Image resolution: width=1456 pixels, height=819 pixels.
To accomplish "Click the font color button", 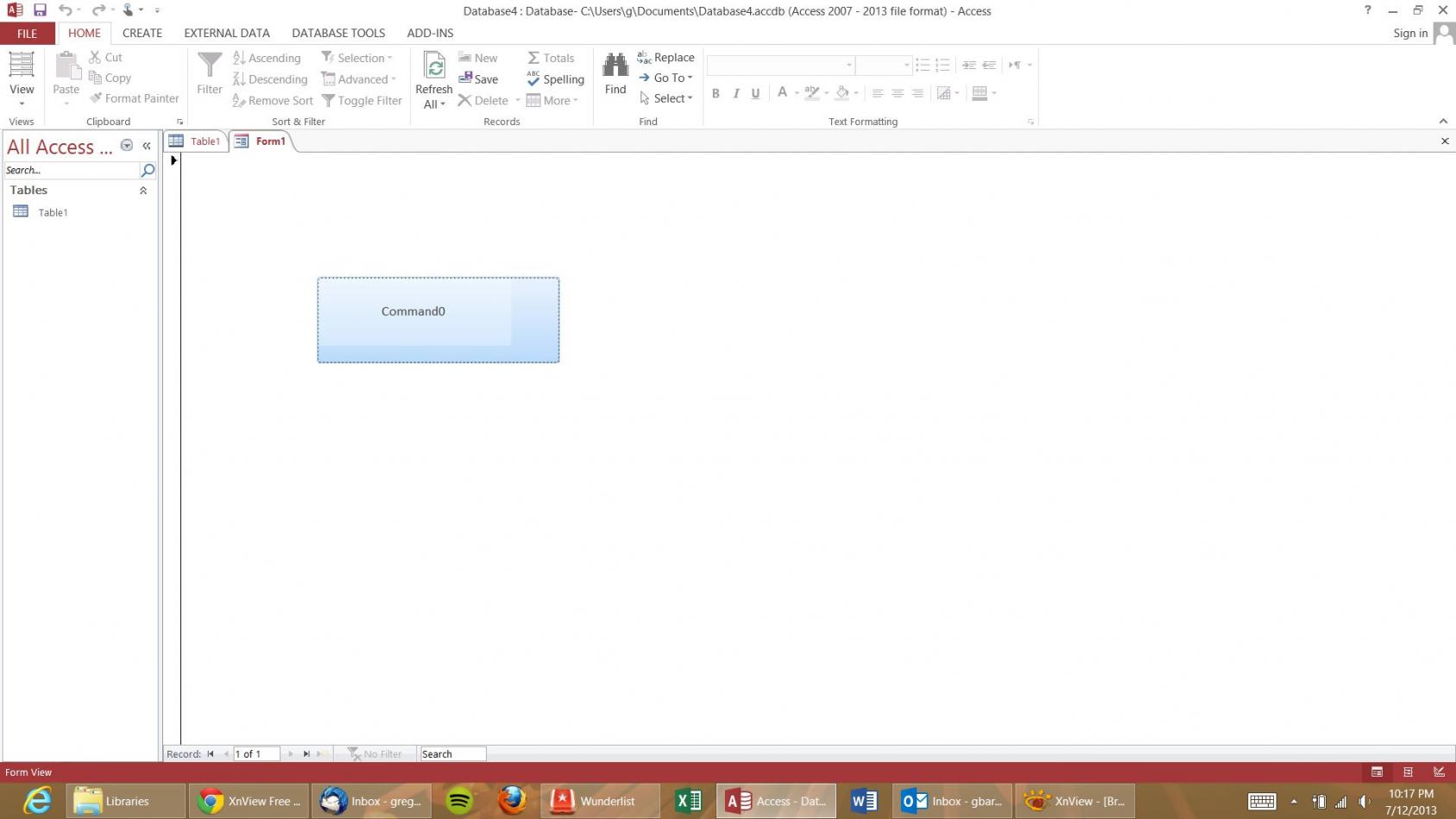I will coord(782,92).
